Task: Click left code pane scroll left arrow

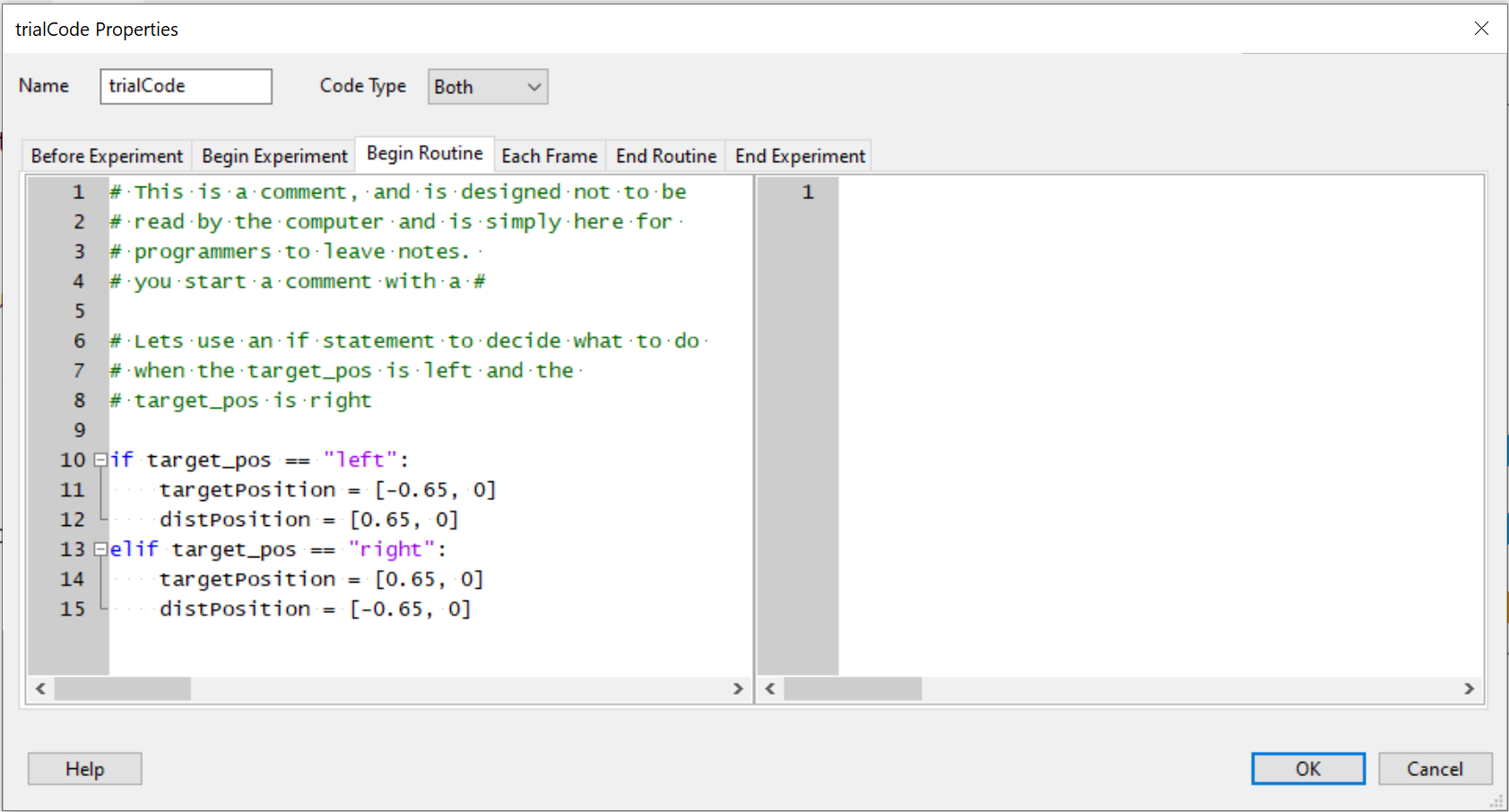Action: [40, 688]
